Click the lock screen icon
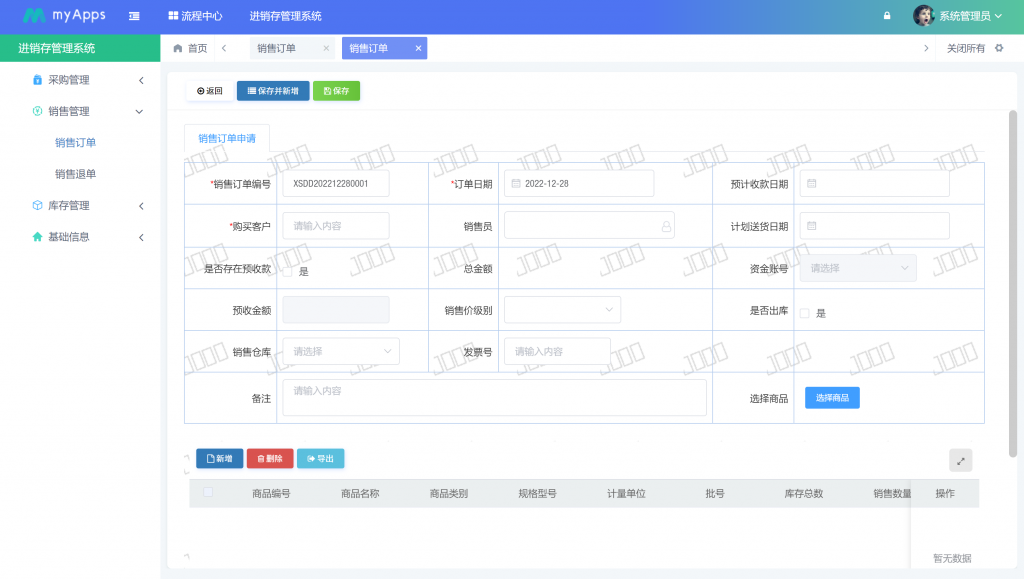 (x=887, y=16)
